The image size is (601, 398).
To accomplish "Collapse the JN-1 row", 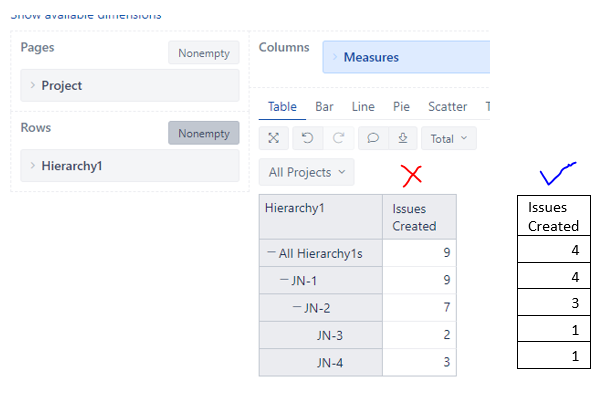I will 284,280.
